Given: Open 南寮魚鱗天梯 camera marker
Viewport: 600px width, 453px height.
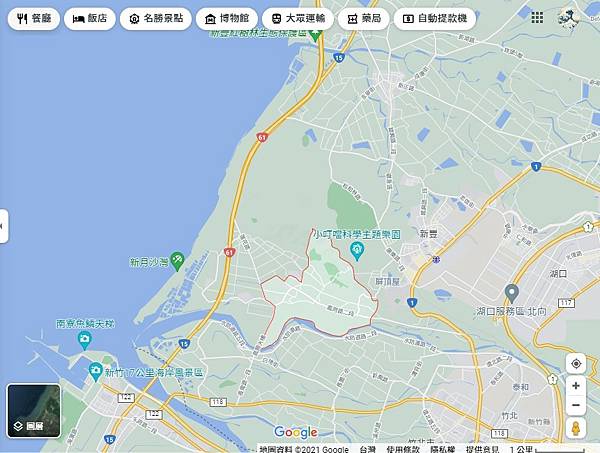Looking at the screenshot, I should coord(85,340).
